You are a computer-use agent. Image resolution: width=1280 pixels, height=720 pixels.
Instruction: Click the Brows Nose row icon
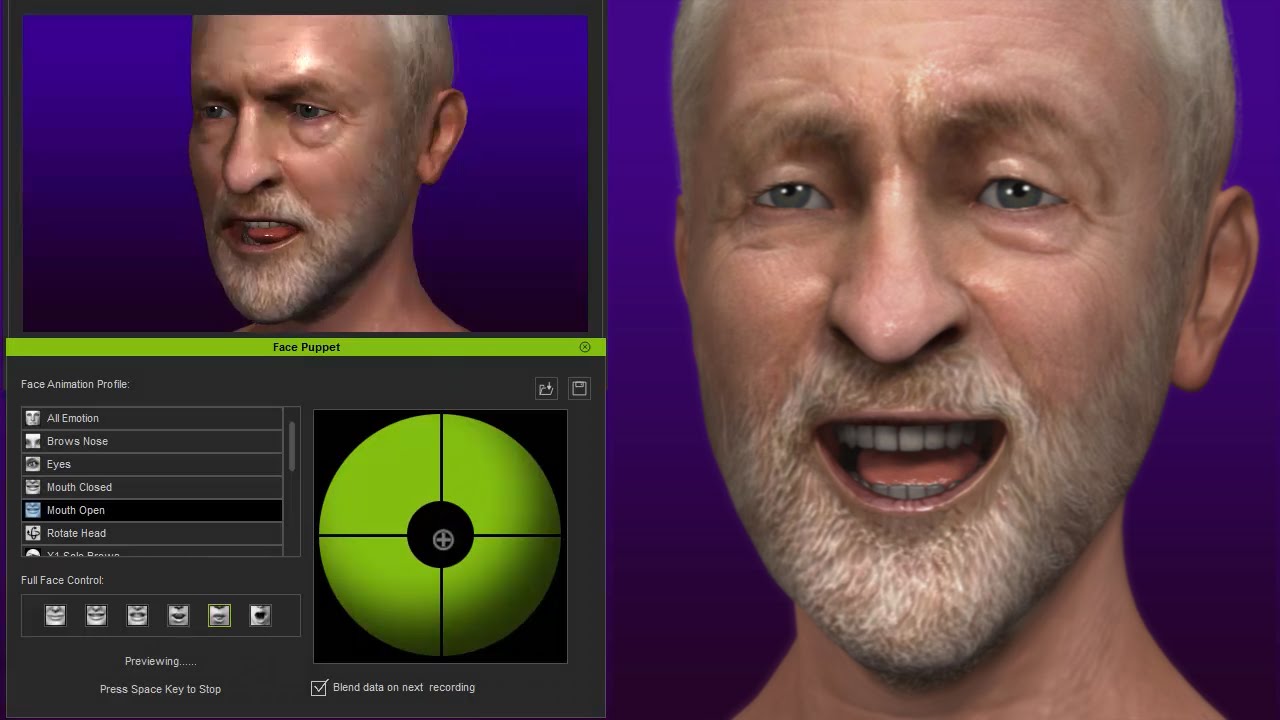tap(33, 441)
